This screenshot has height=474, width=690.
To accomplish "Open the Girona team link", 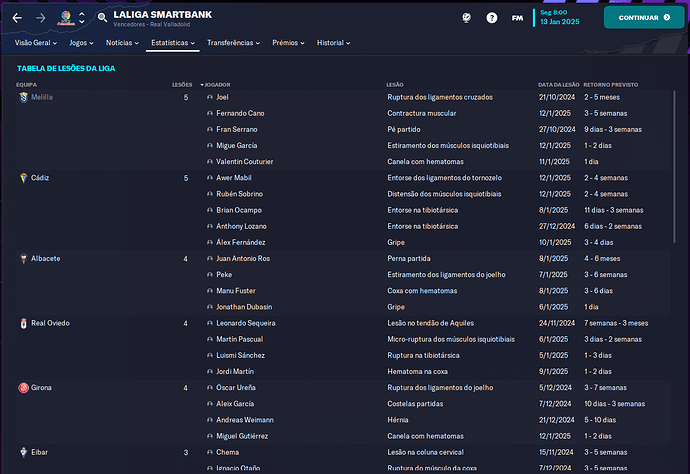I will (x=41, y=388).
